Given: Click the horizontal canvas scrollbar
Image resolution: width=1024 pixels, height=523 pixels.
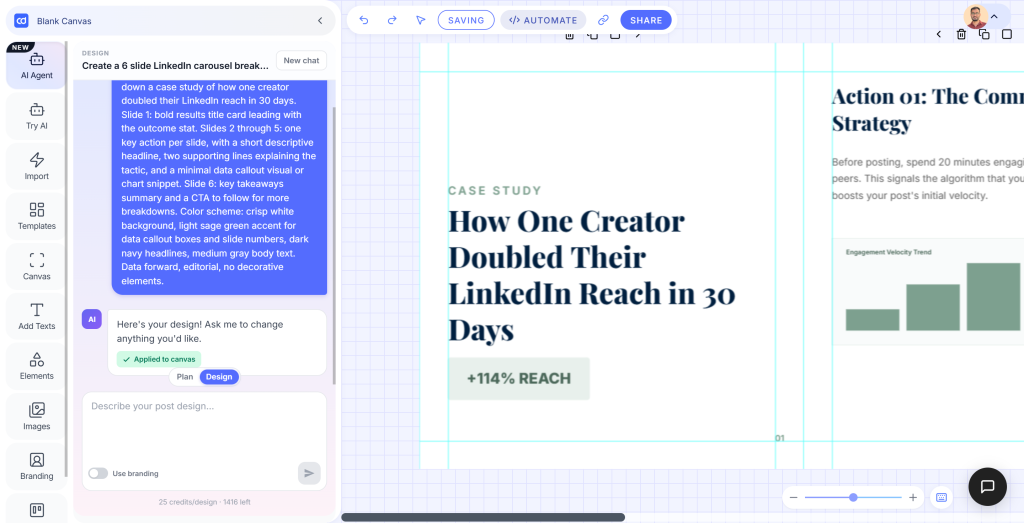Looking at the screenshot, I should (483, 517).
